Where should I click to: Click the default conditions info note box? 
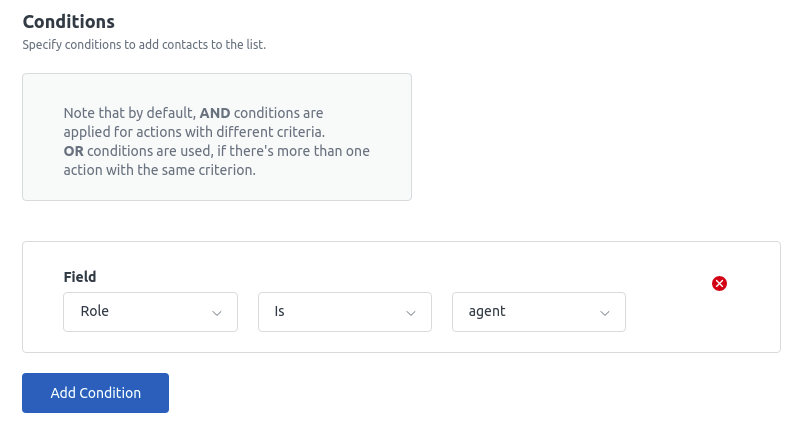click(217, 137)
